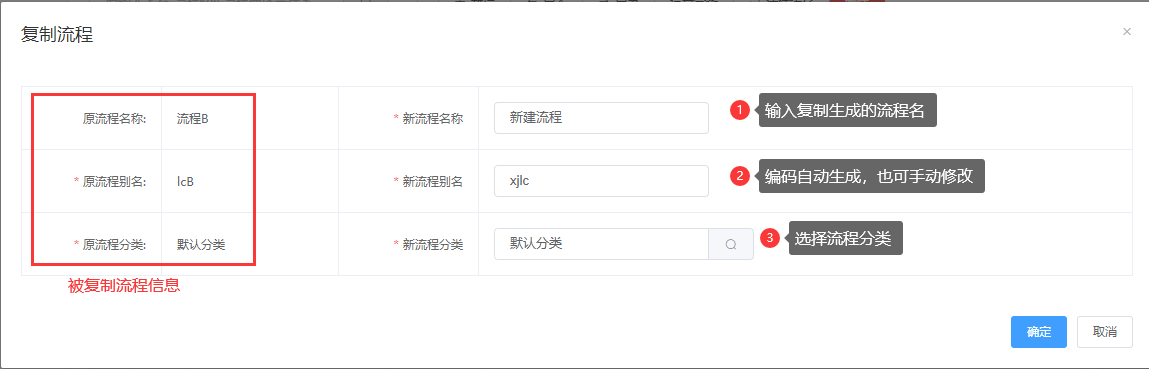This screenshot has width=1149, height=369.
Task: Click the 复制流程 dialog title
Action: click(56, 34)
